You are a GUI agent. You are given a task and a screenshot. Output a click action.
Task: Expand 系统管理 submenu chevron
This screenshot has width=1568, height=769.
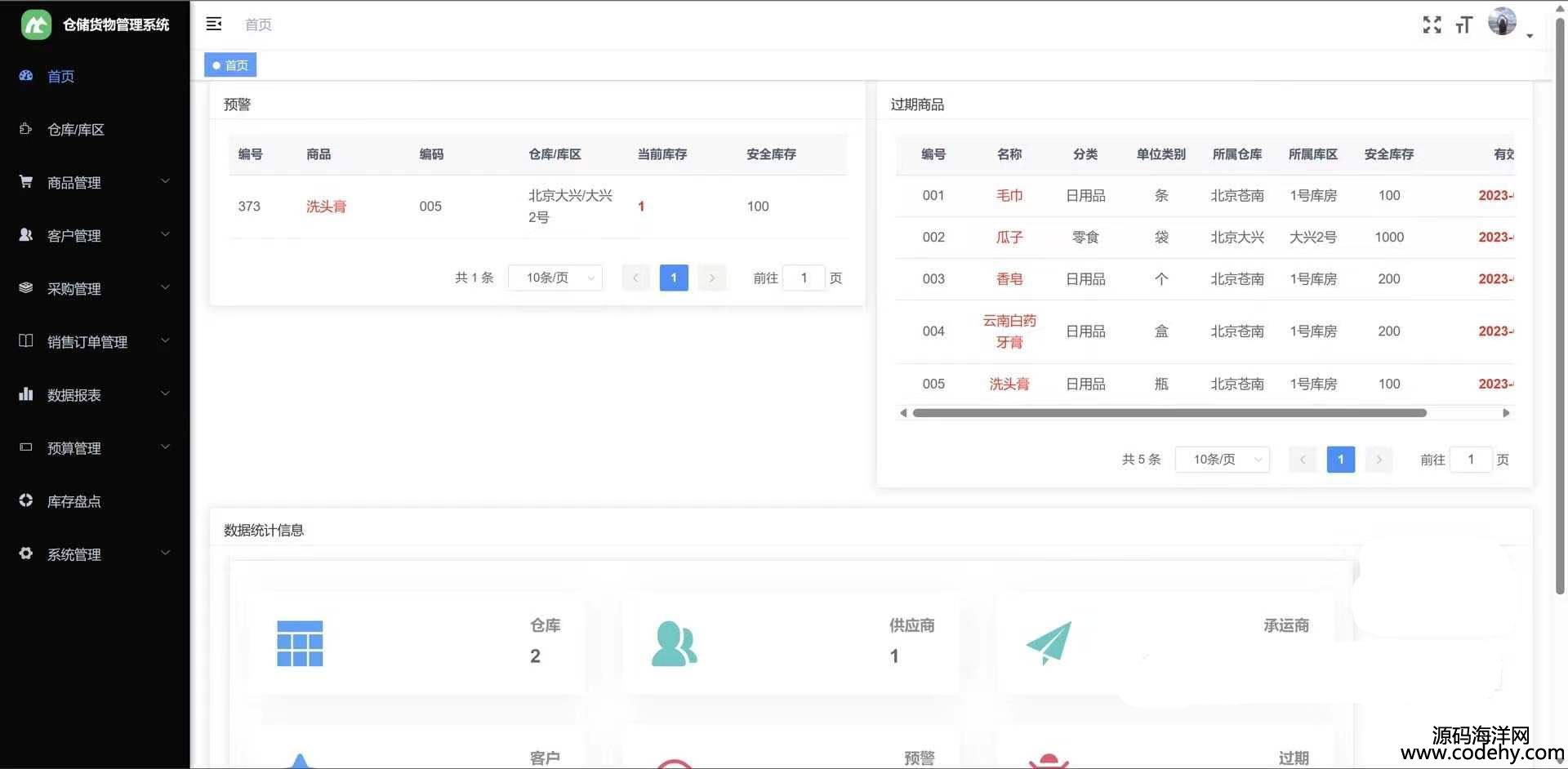(x=165, y=553)
